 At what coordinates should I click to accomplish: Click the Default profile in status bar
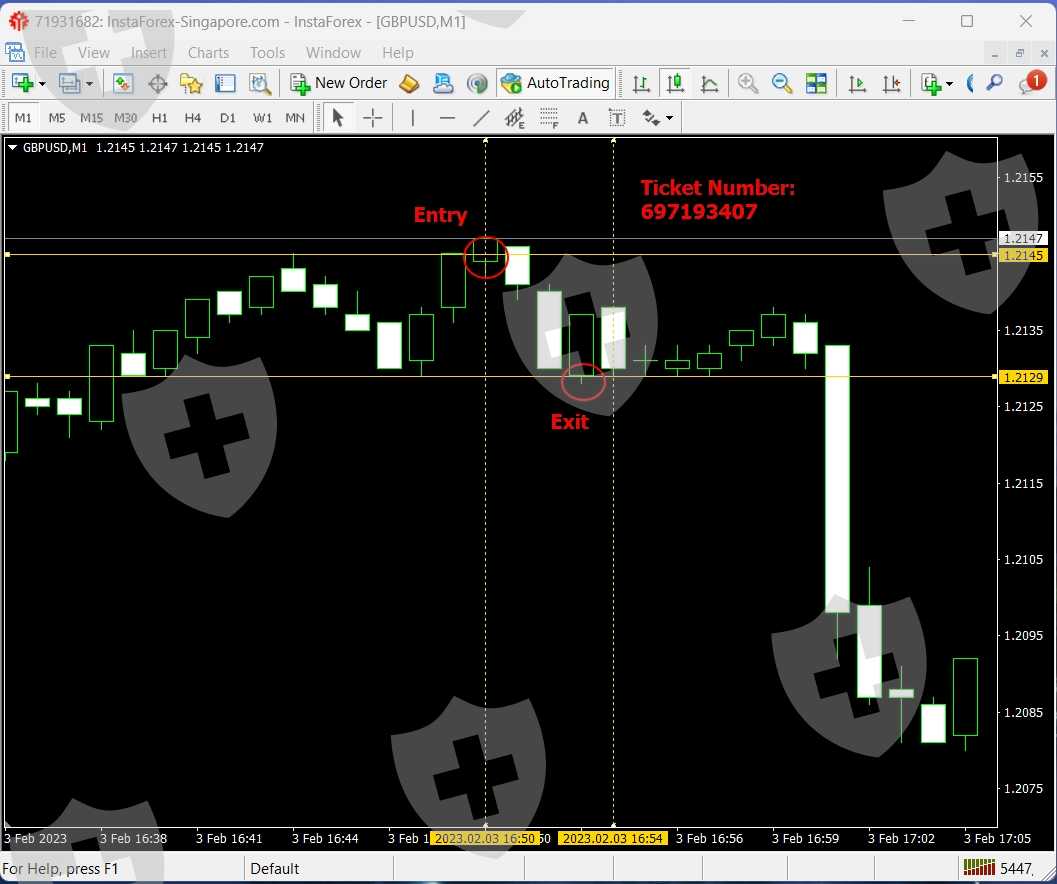tap(277, 869)
